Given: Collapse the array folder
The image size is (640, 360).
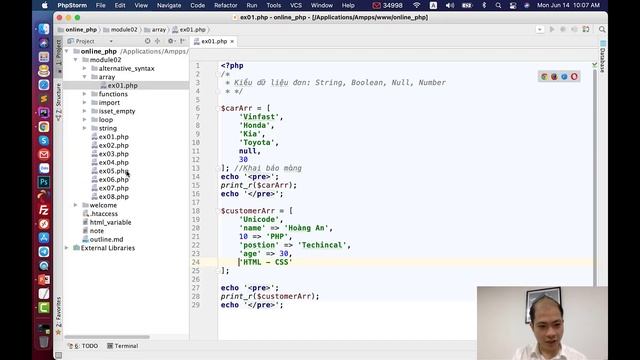Looking at the screenshot, I should pyautogui.click(x=84, y=77).
